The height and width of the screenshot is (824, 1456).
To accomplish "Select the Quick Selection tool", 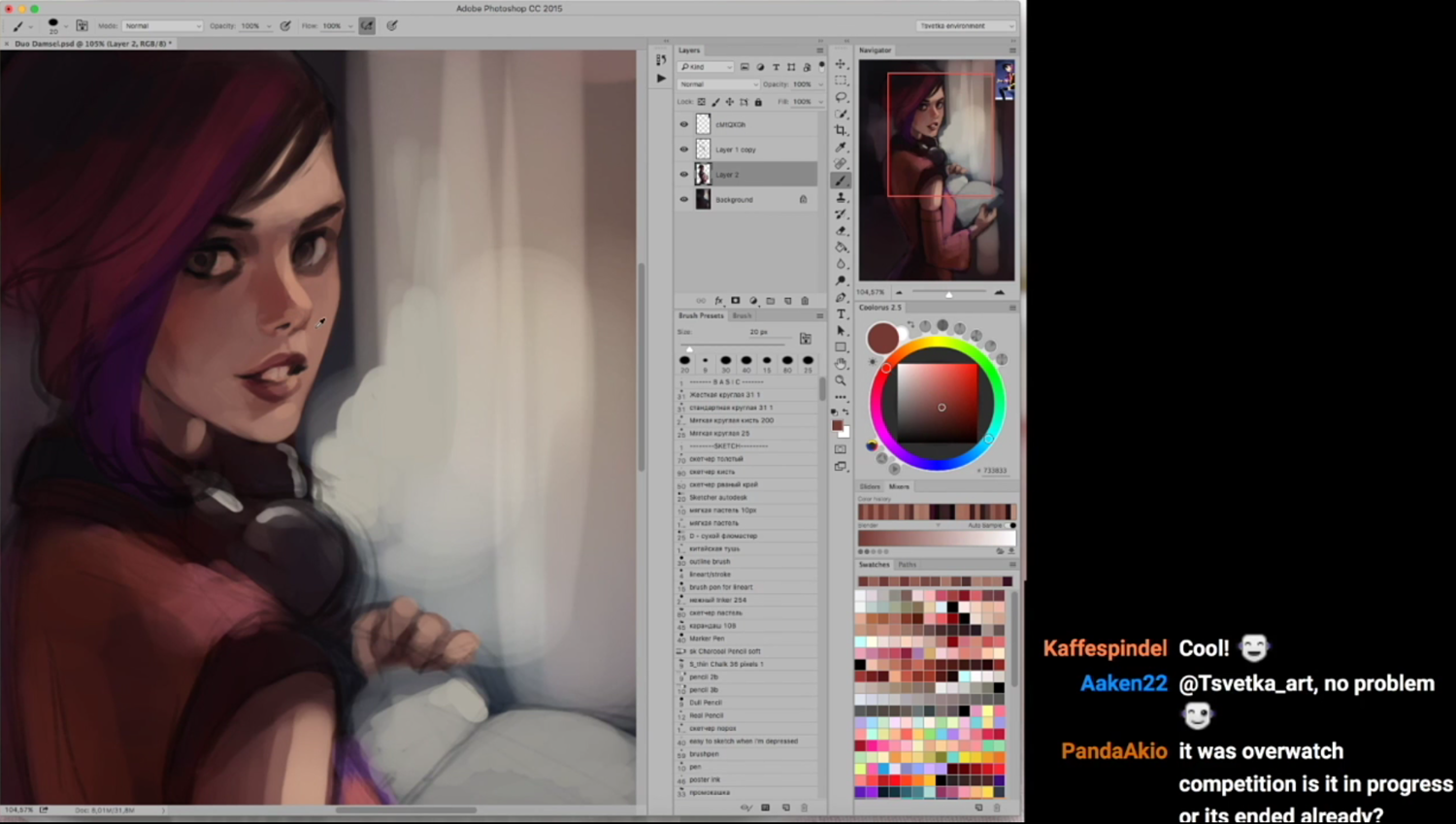I will point(841,114).
